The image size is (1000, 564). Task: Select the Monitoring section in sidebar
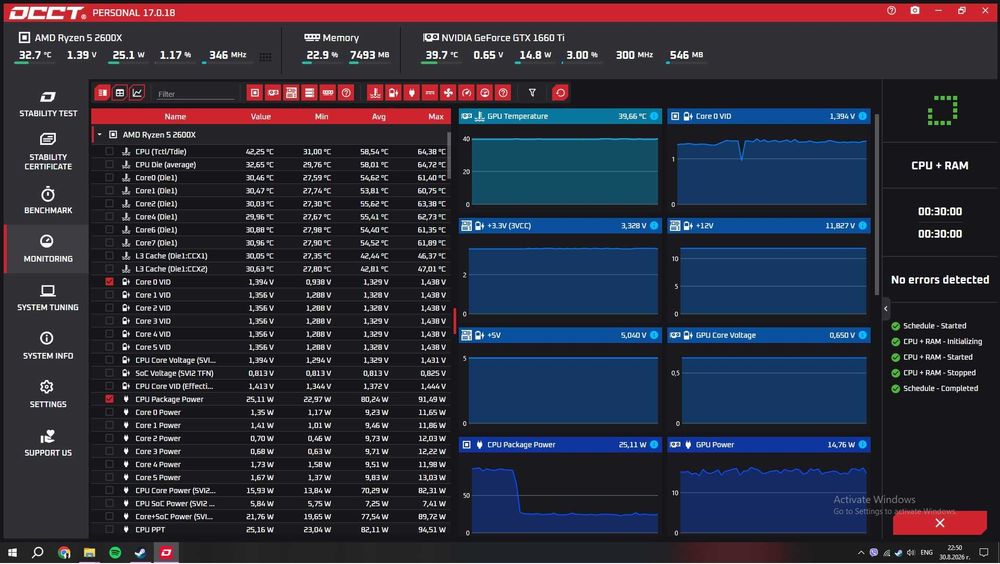(x=48, y=249)
